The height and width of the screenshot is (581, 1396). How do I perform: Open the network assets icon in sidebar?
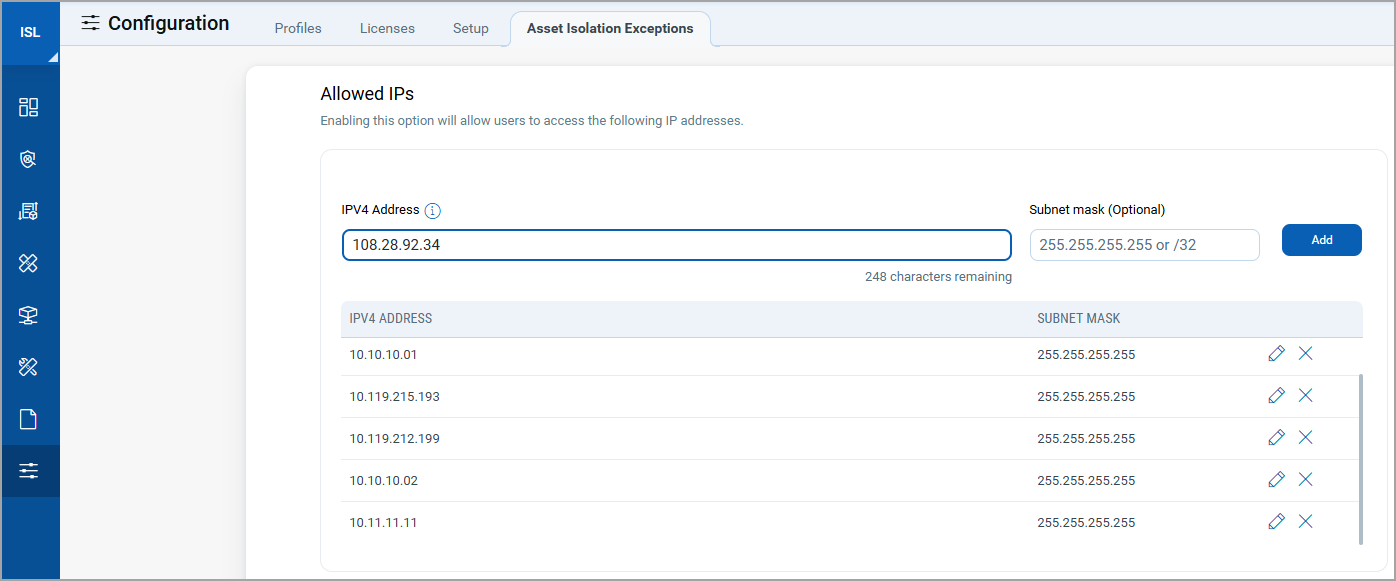click(x=29, y=315)
